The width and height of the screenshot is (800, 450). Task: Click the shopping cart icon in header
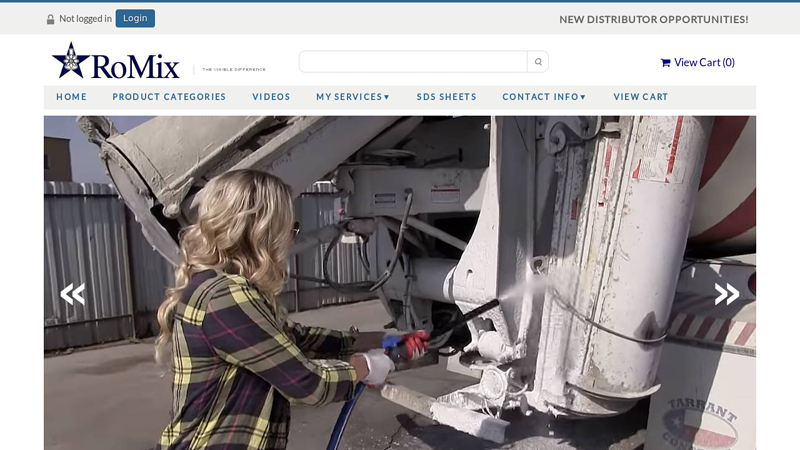[665, 63]
